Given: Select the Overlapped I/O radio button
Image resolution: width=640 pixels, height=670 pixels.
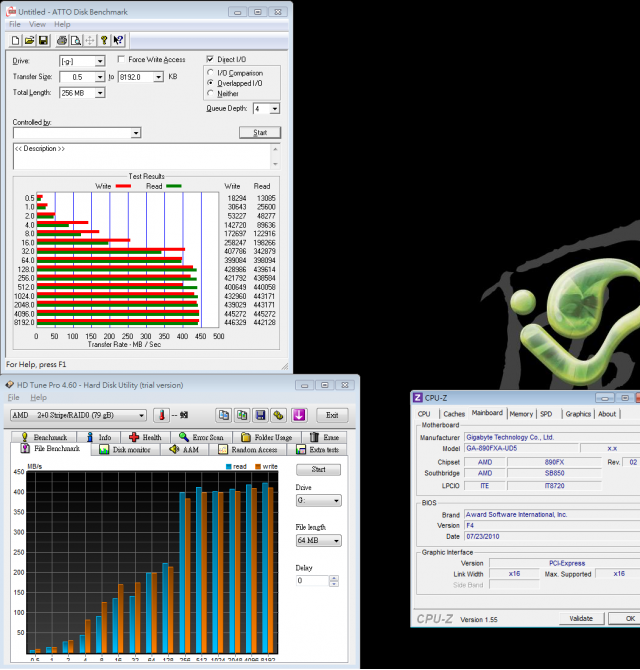Looking at the screenshot, I should 210,83.
